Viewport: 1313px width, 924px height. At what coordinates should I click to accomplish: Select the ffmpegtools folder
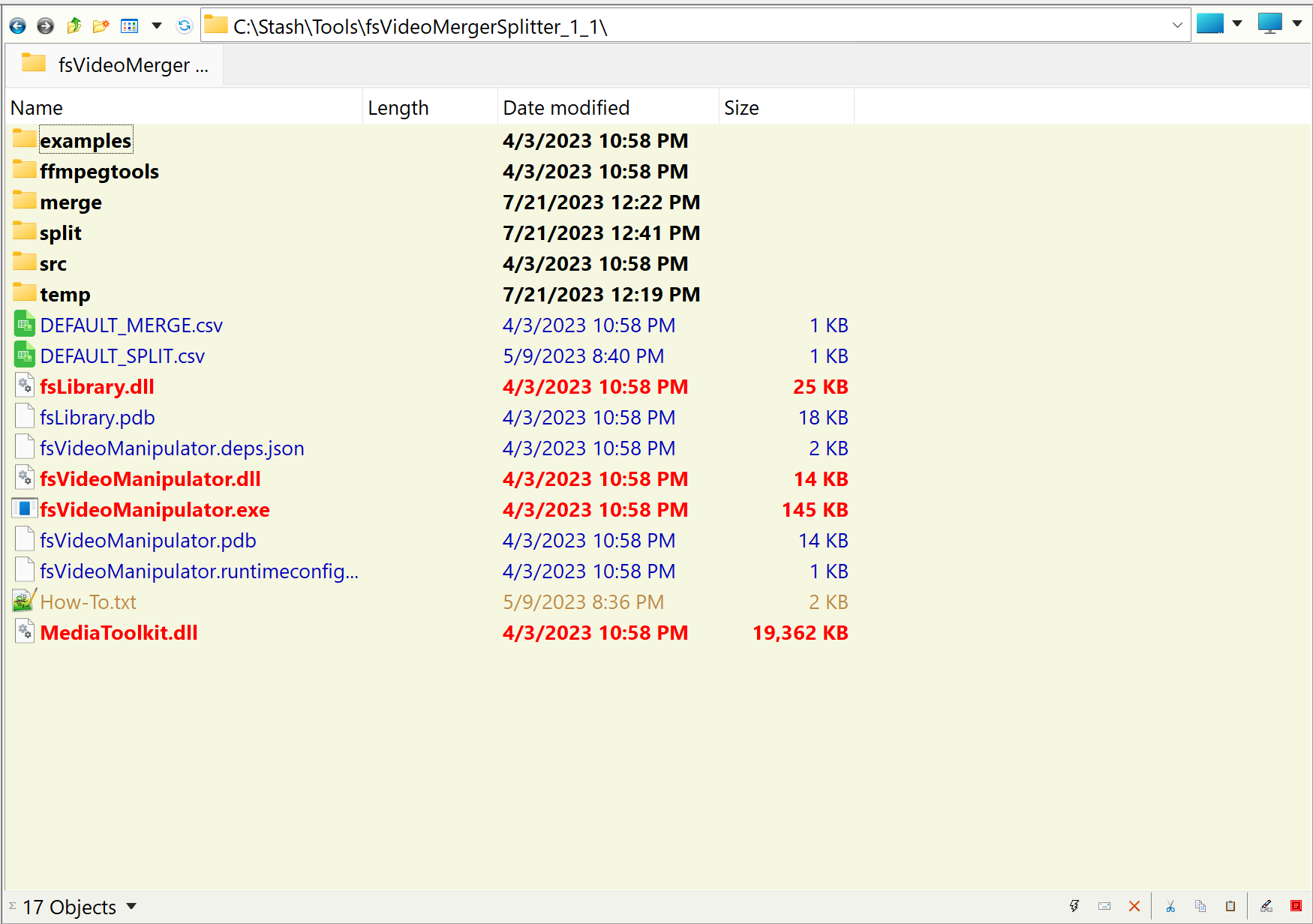pos(99,172)
